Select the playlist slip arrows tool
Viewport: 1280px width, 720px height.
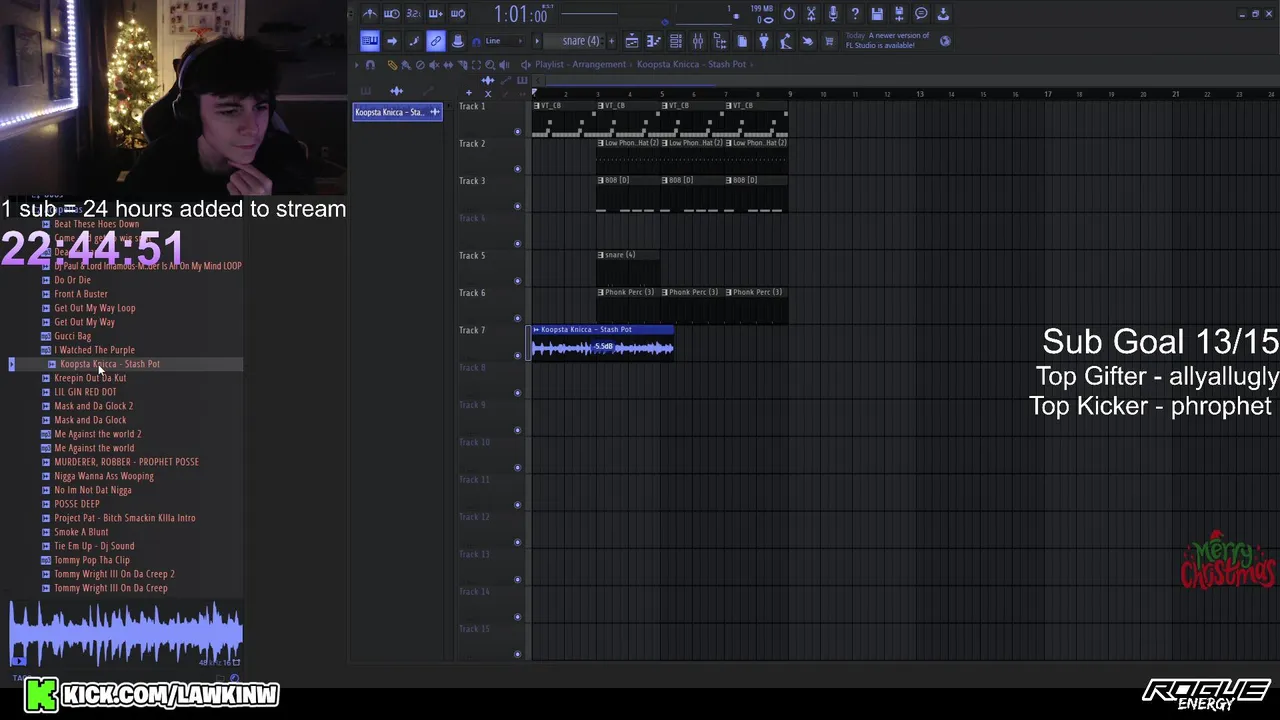(448, 64)
